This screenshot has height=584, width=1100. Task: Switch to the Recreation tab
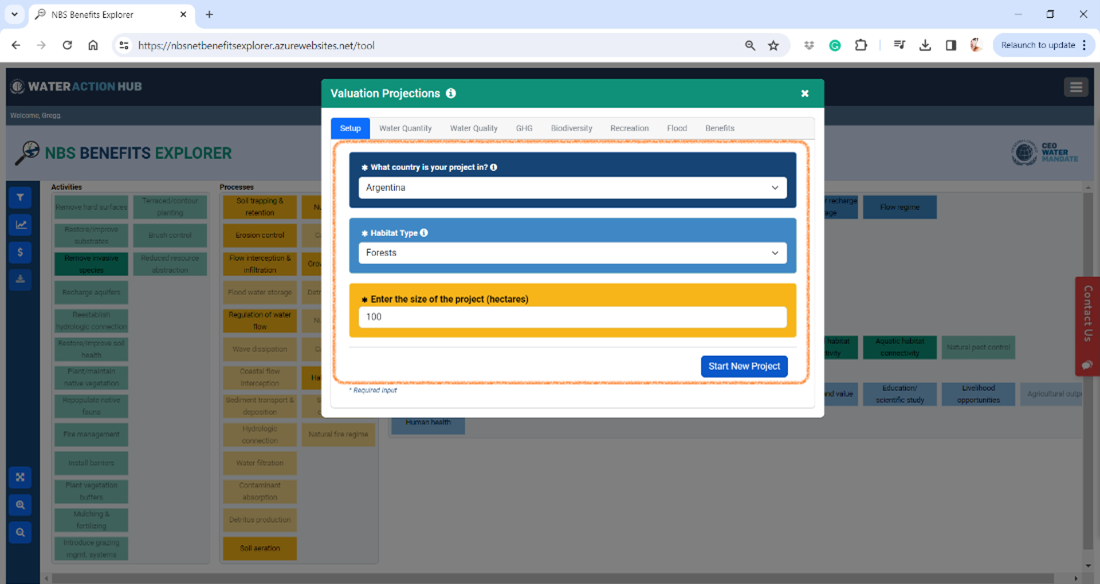(x=629, y=128)
